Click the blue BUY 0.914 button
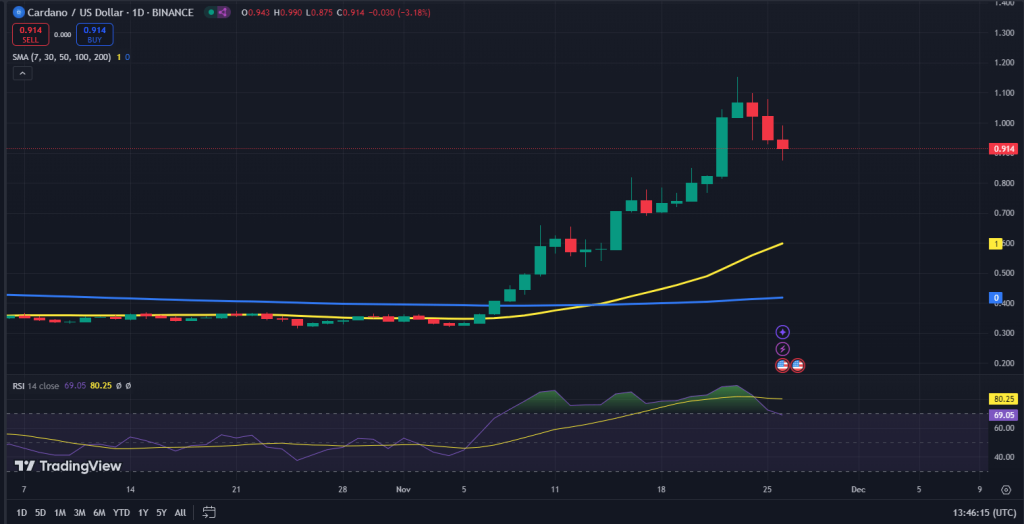 pos(95,34)
